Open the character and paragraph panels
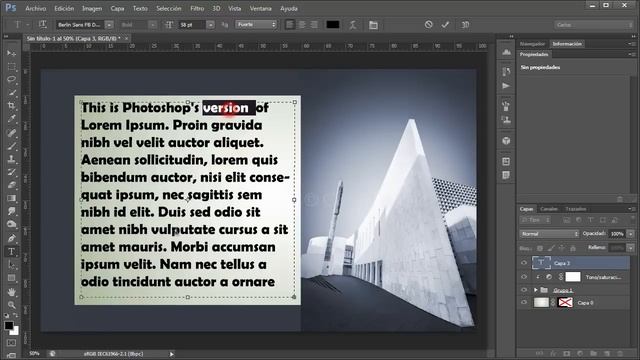 coord(373,25)
